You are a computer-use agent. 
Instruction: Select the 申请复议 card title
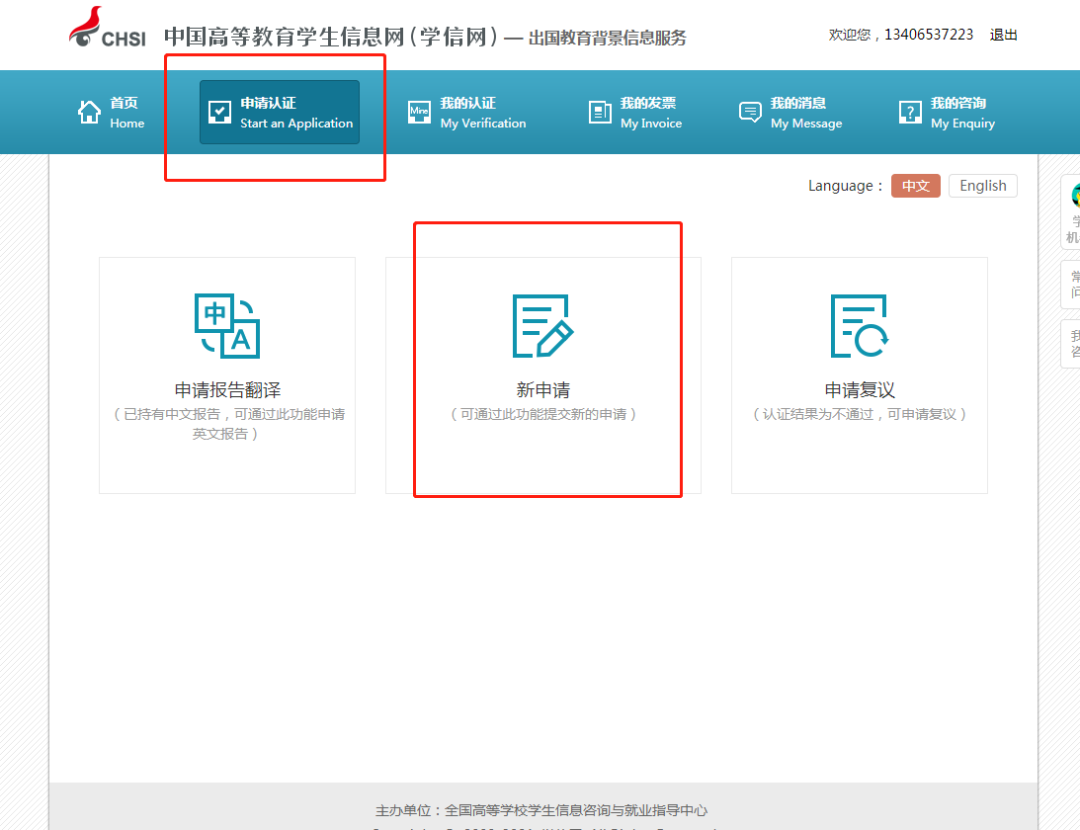click(860, 390)
